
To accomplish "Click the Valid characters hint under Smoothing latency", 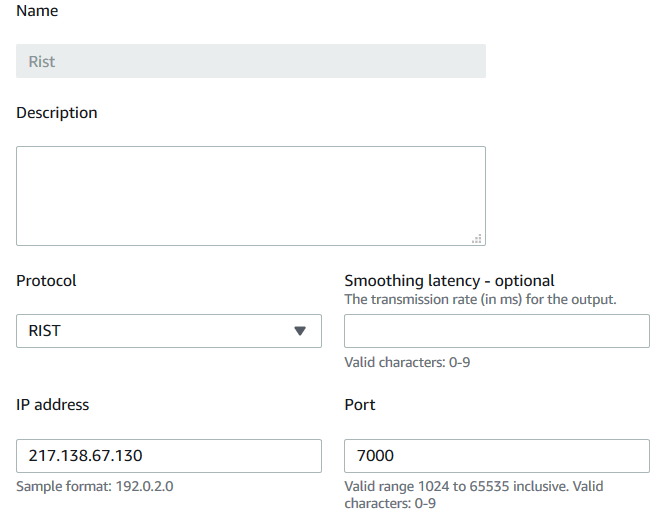I will [407, 362].
